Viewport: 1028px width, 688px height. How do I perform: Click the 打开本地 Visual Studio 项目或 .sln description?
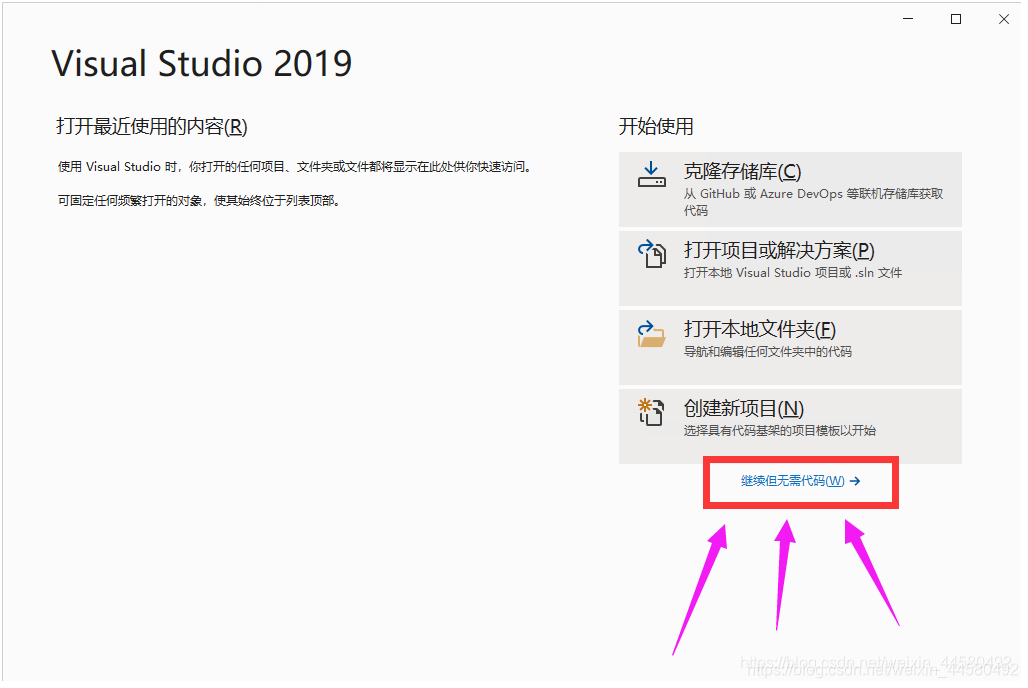point(793,273)
